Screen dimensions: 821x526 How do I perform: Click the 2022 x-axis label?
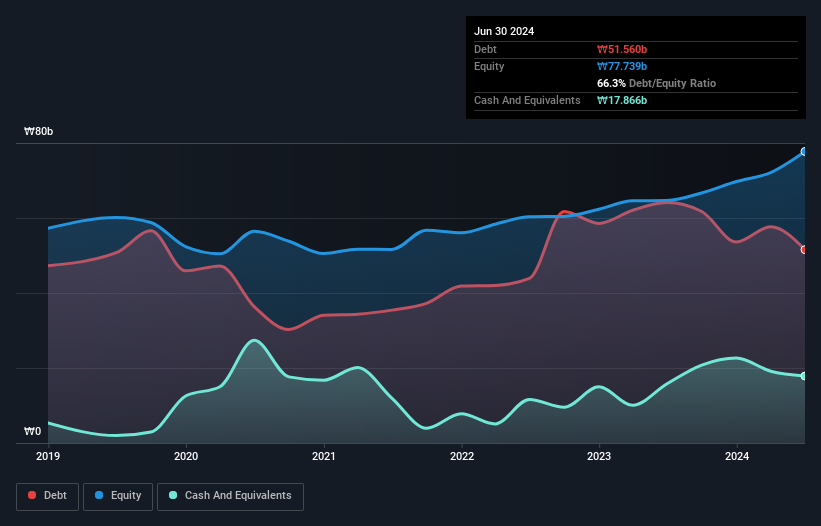pos(462,456)
